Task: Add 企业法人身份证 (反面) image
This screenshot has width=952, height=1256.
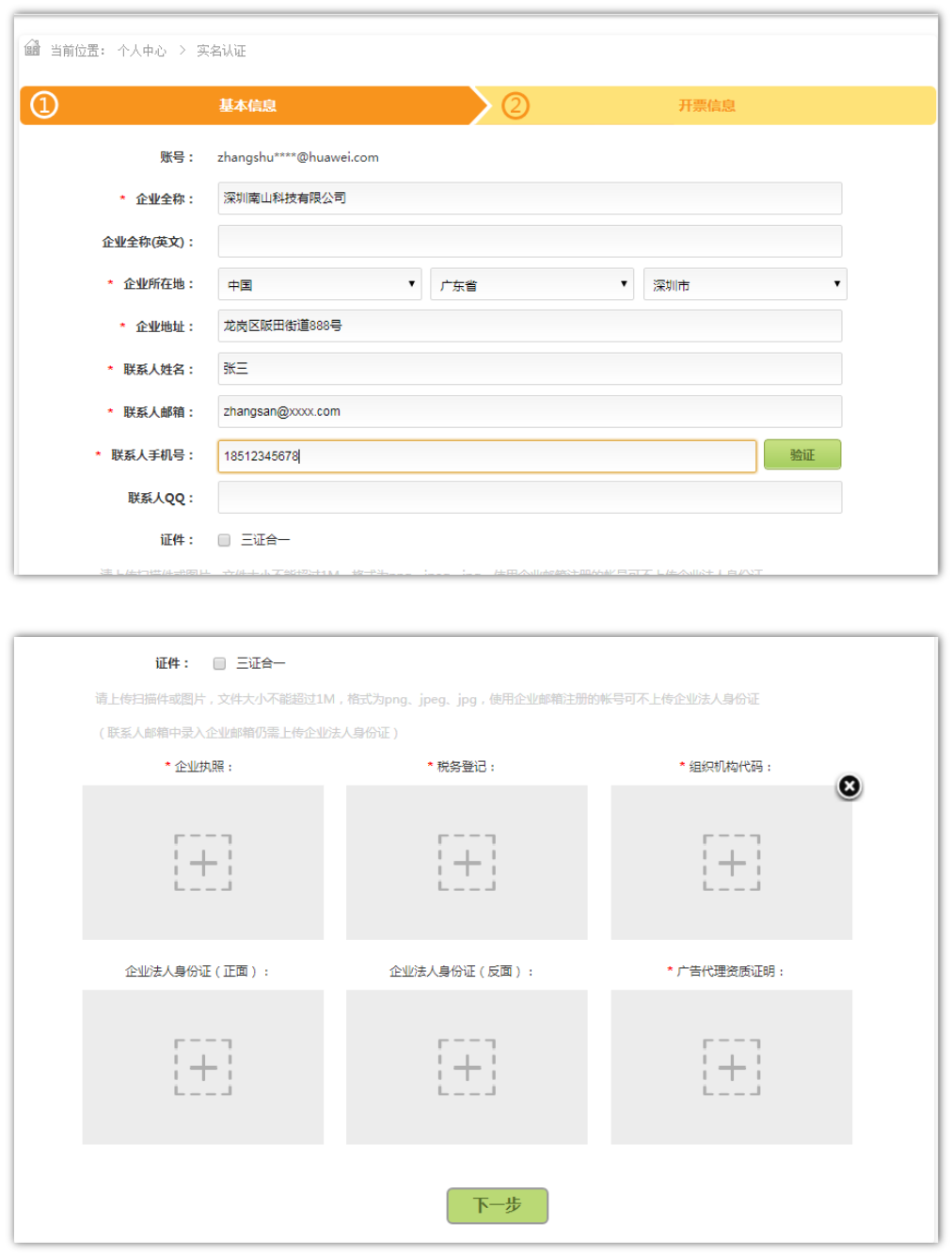Action: 467,1067
